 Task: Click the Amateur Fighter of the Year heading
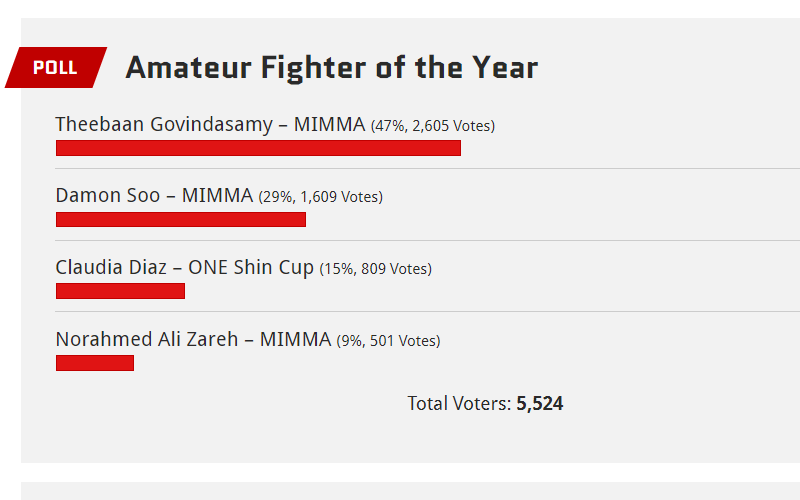point(332,68)
